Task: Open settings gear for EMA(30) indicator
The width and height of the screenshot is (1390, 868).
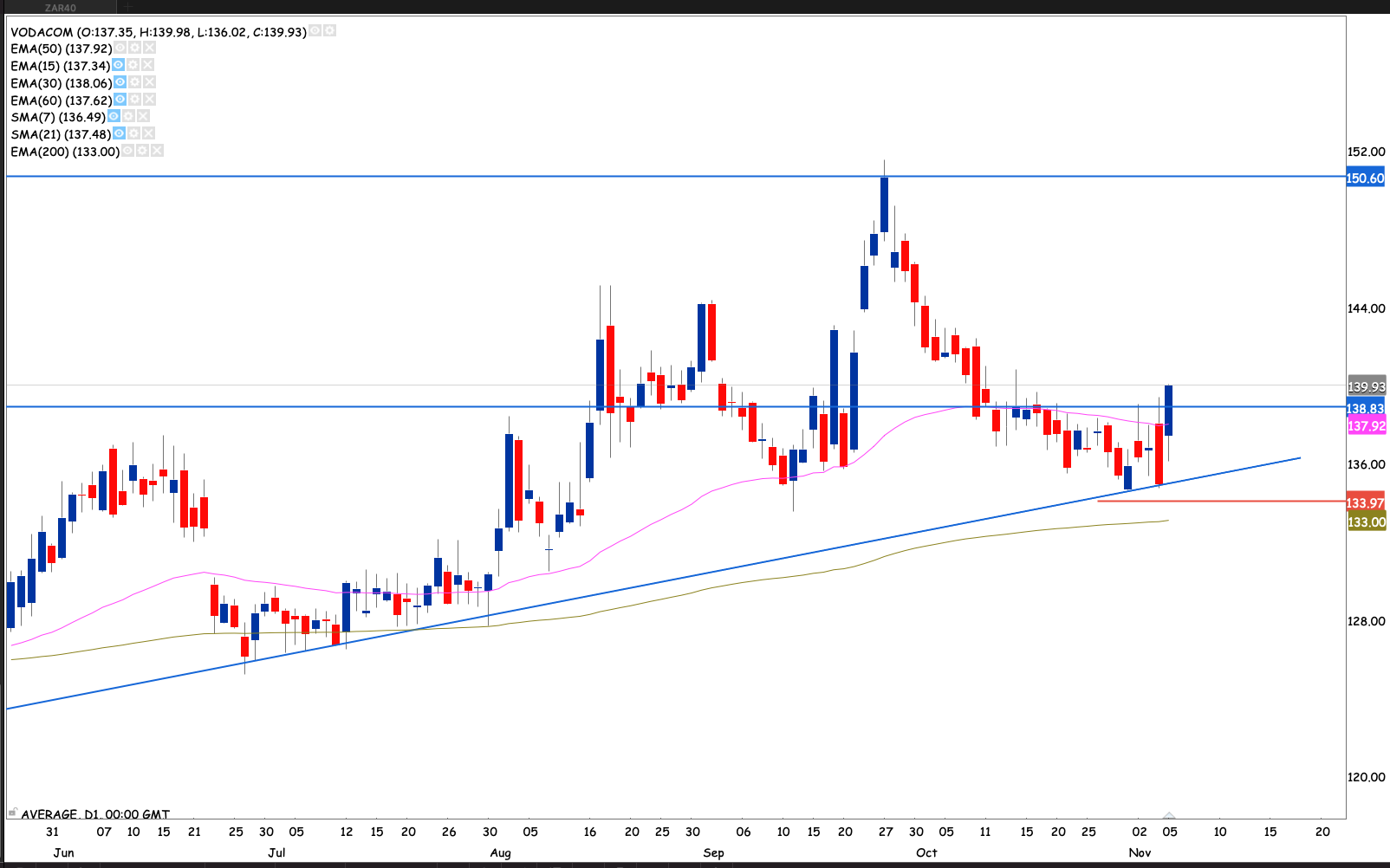Action: [x=134, y=82]
